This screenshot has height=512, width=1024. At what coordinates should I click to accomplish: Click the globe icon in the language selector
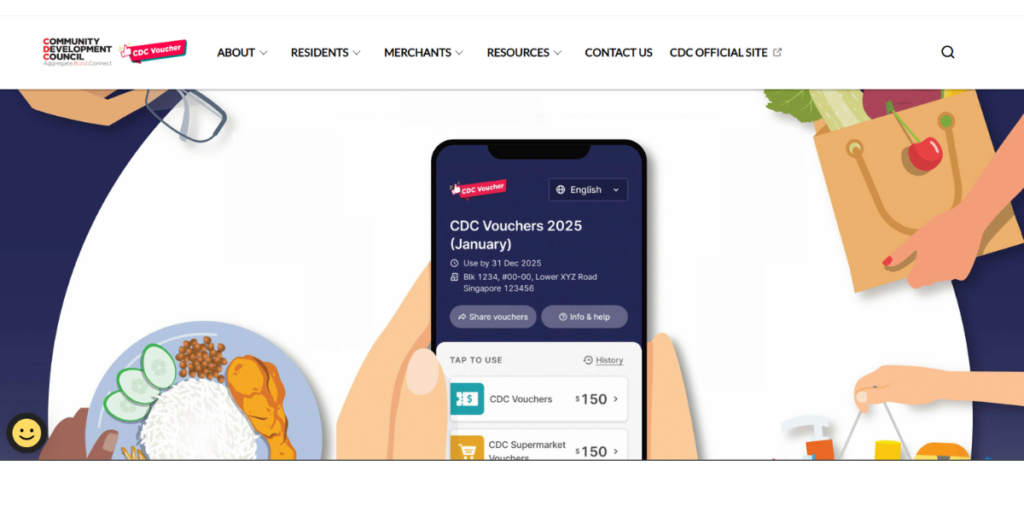click(560, 189)
